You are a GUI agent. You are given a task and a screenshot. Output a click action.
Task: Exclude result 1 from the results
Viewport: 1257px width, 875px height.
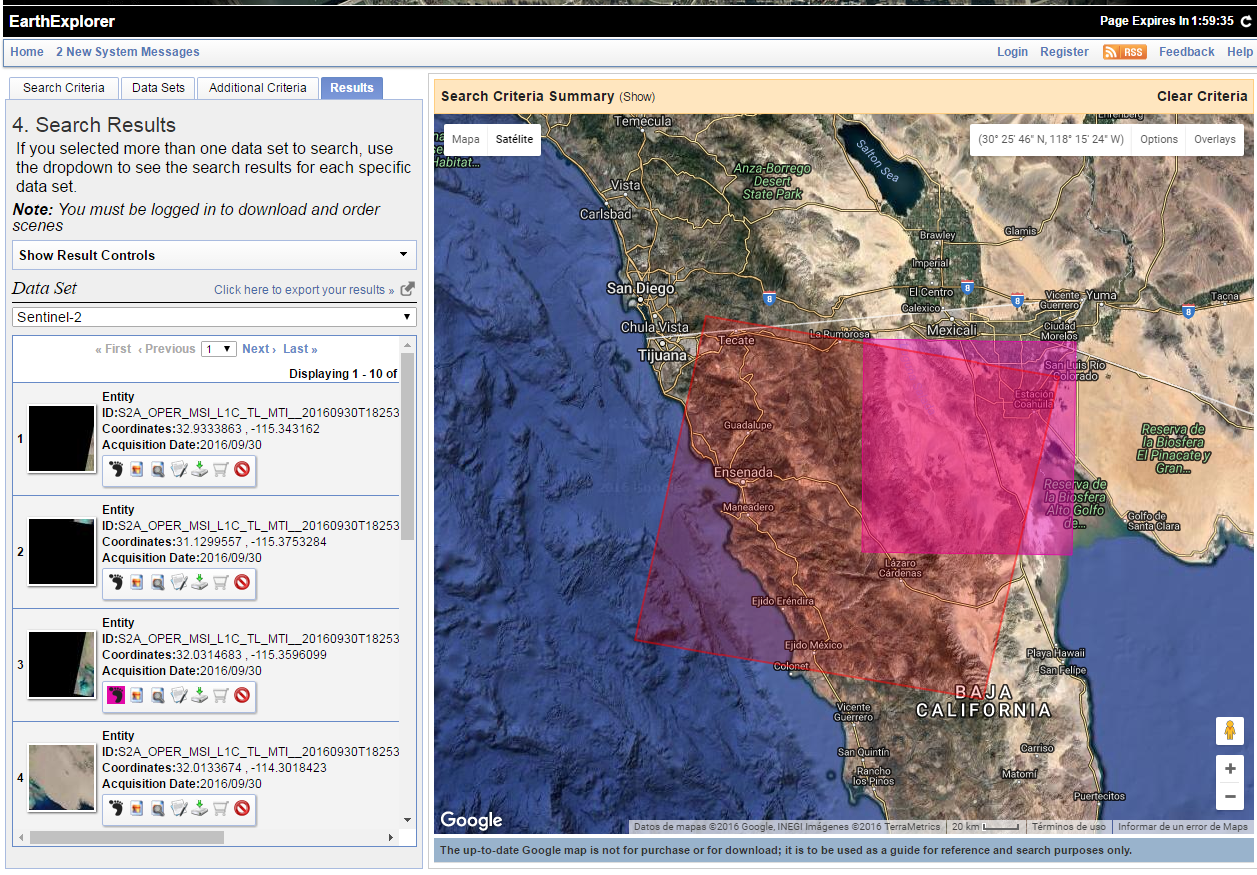[242, 469]
